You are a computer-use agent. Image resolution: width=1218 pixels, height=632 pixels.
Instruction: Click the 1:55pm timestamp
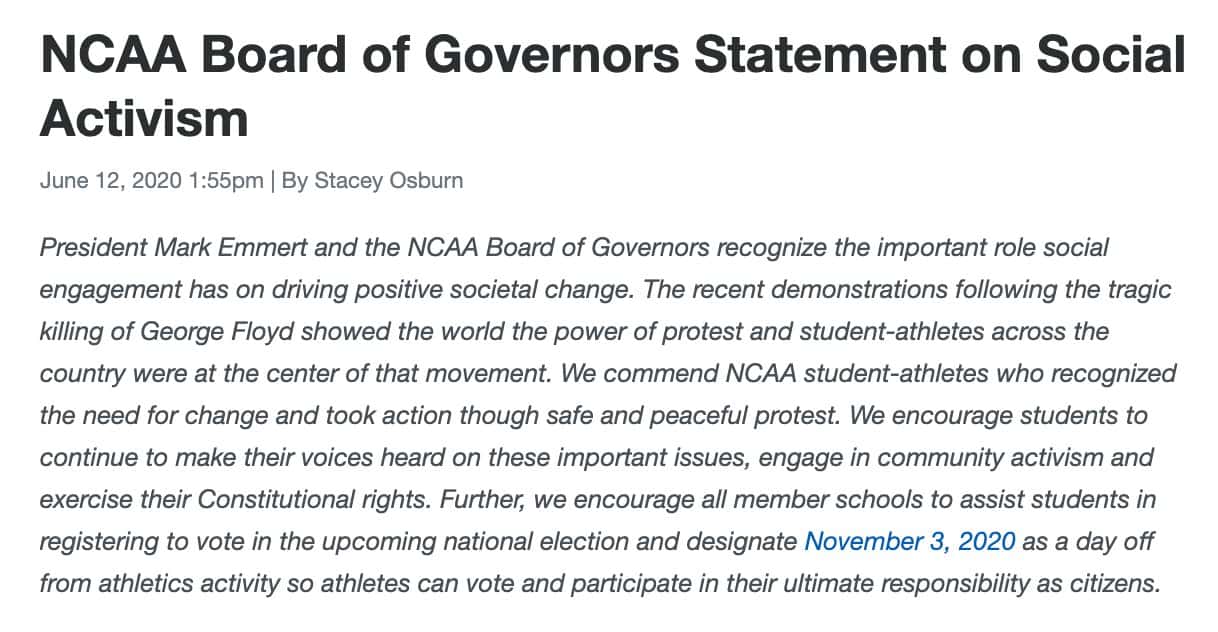pos(225,181)
